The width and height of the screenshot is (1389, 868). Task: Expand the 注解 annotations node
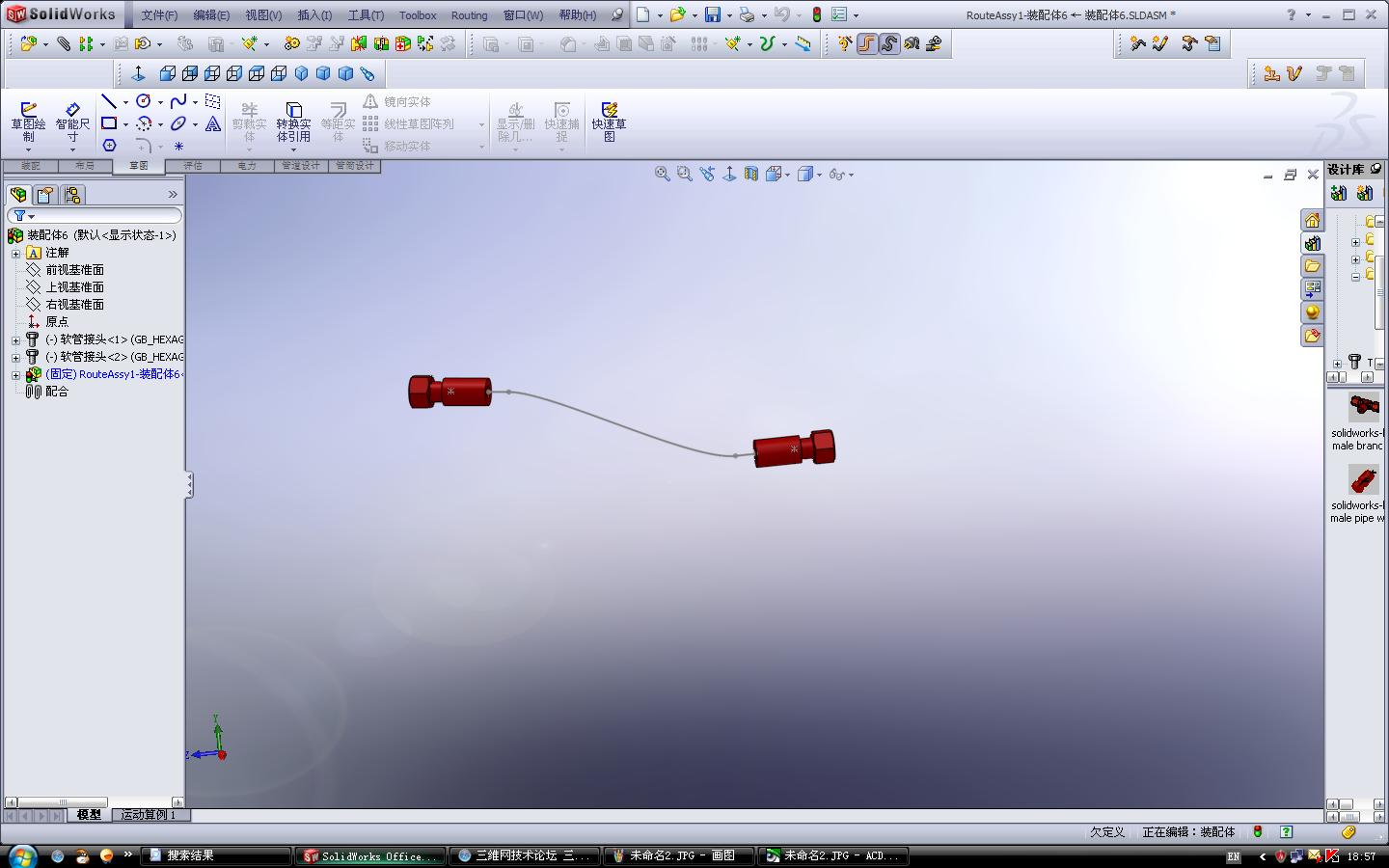[x=15, y=253]
